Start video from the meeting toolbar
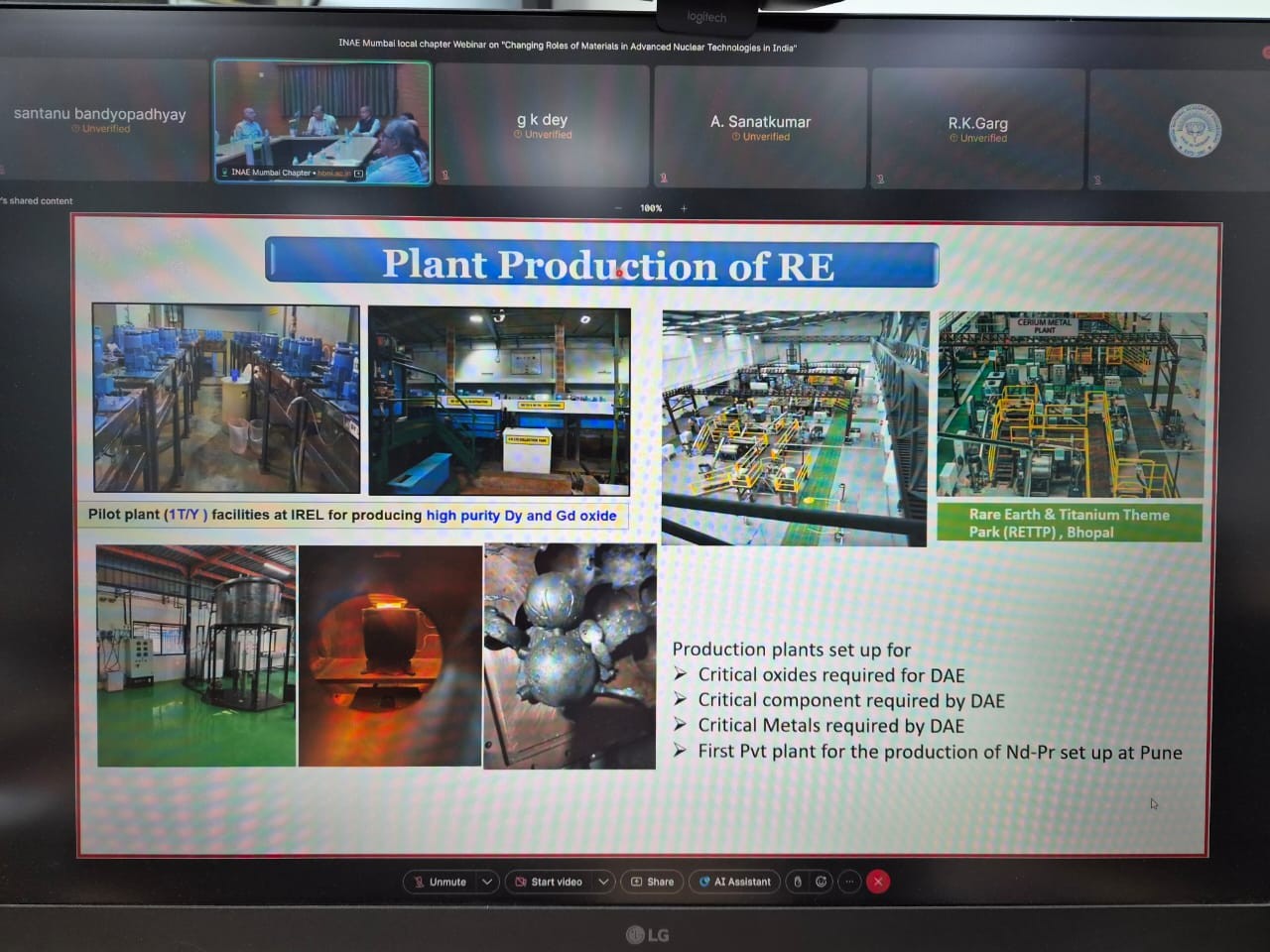The image size is (1270, 952). [x=549, y=882]
